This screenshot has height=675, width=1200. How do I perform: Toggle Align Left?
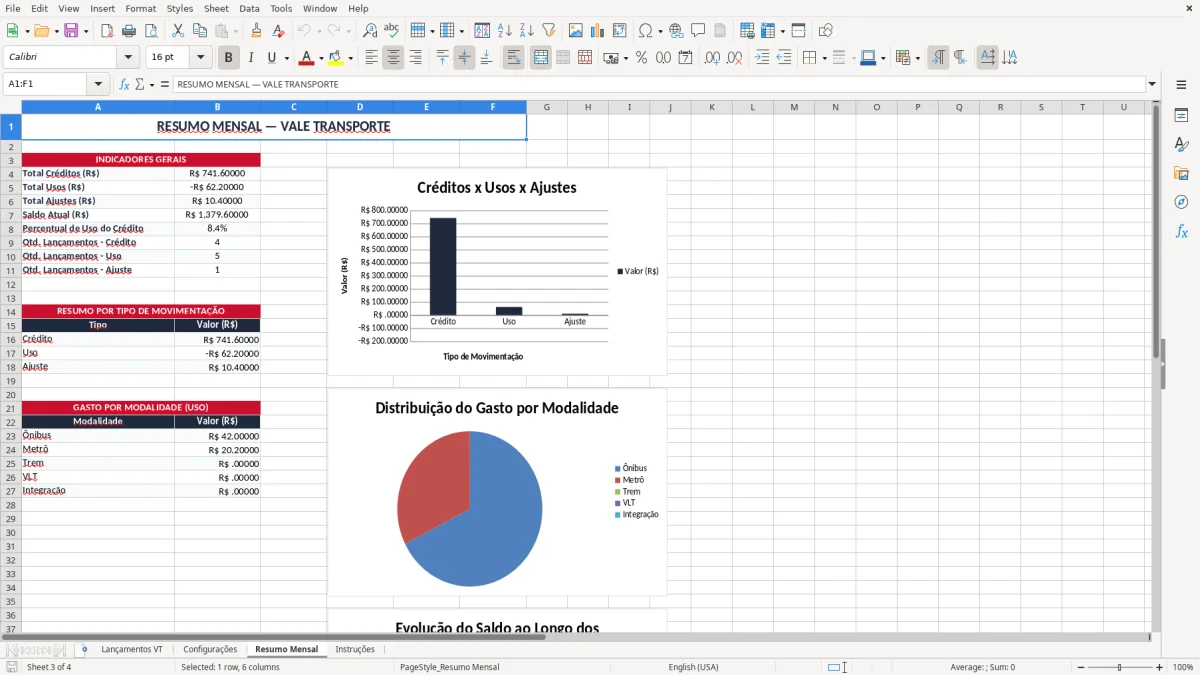pyautogui.click(x=371, y=58)
